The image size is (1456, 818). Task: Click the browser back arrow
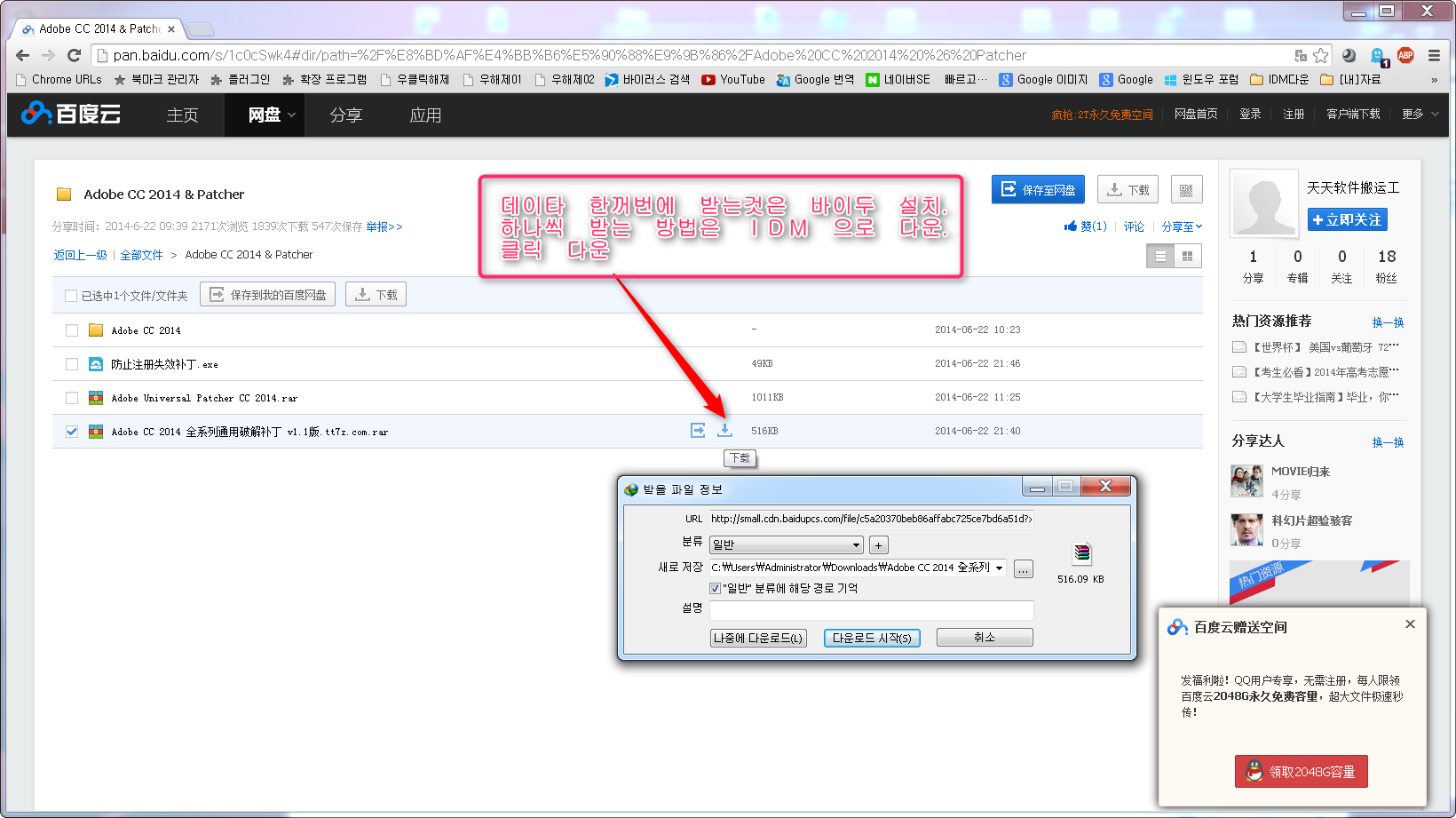23,55
